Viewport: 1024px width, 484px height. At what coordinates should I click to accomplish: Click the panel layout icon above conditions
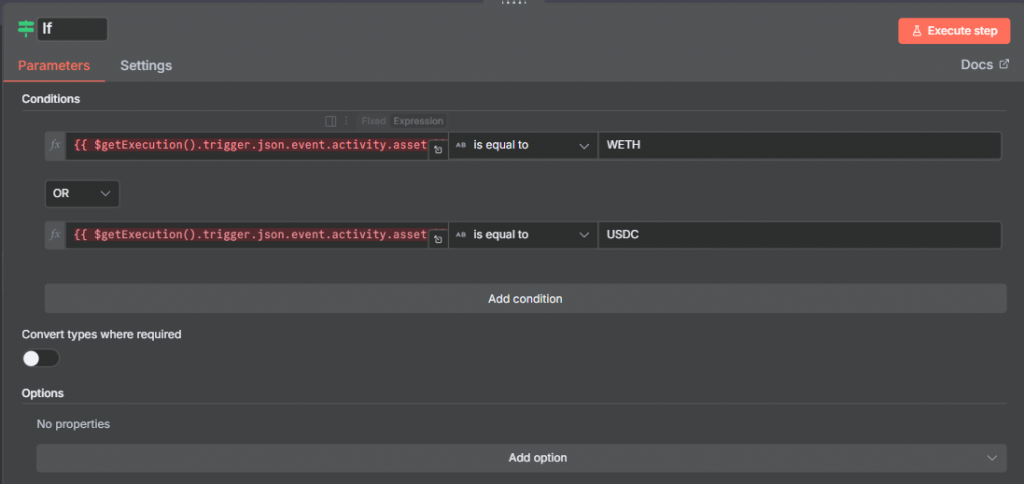point(331,121)
